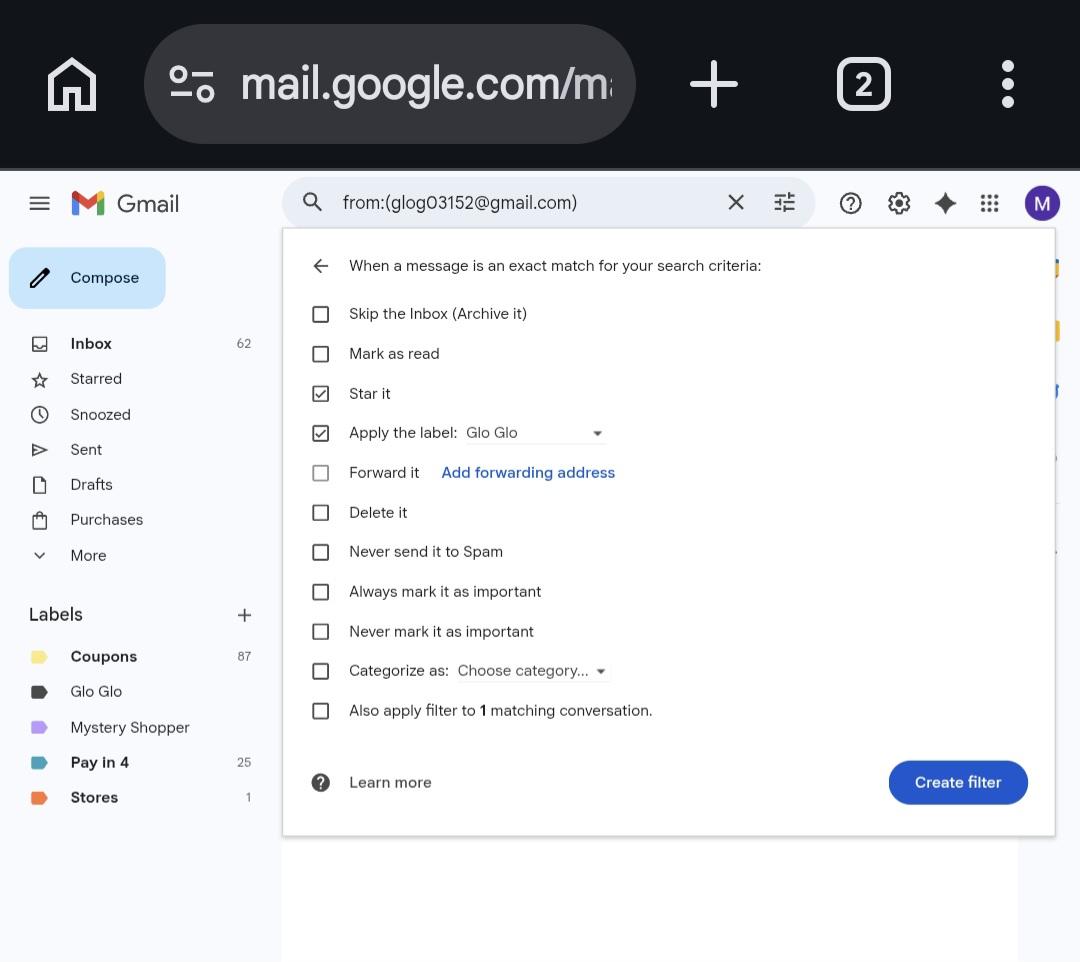Click the Labels section heading

56,614
